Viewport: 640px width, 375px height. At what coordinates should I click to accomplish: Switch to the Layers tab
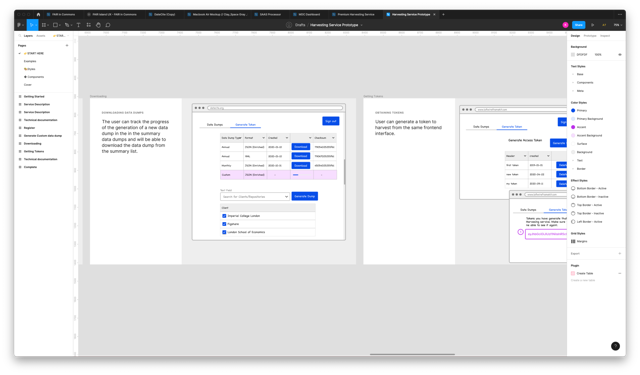click(x=28, y=36)
